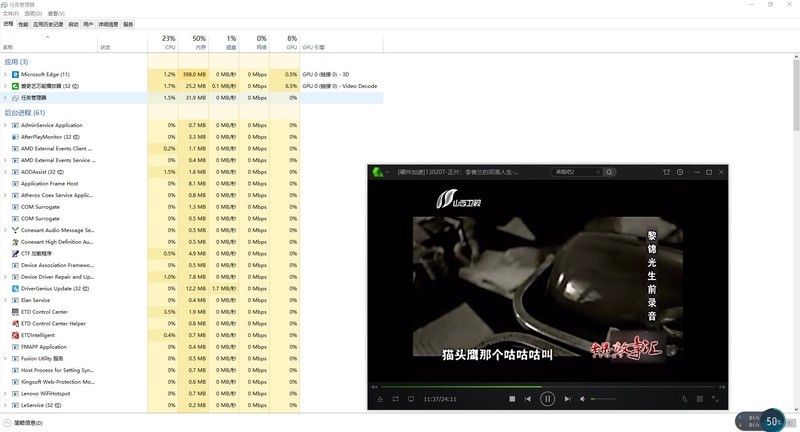Select FMAPP Application process

(44, 347)
